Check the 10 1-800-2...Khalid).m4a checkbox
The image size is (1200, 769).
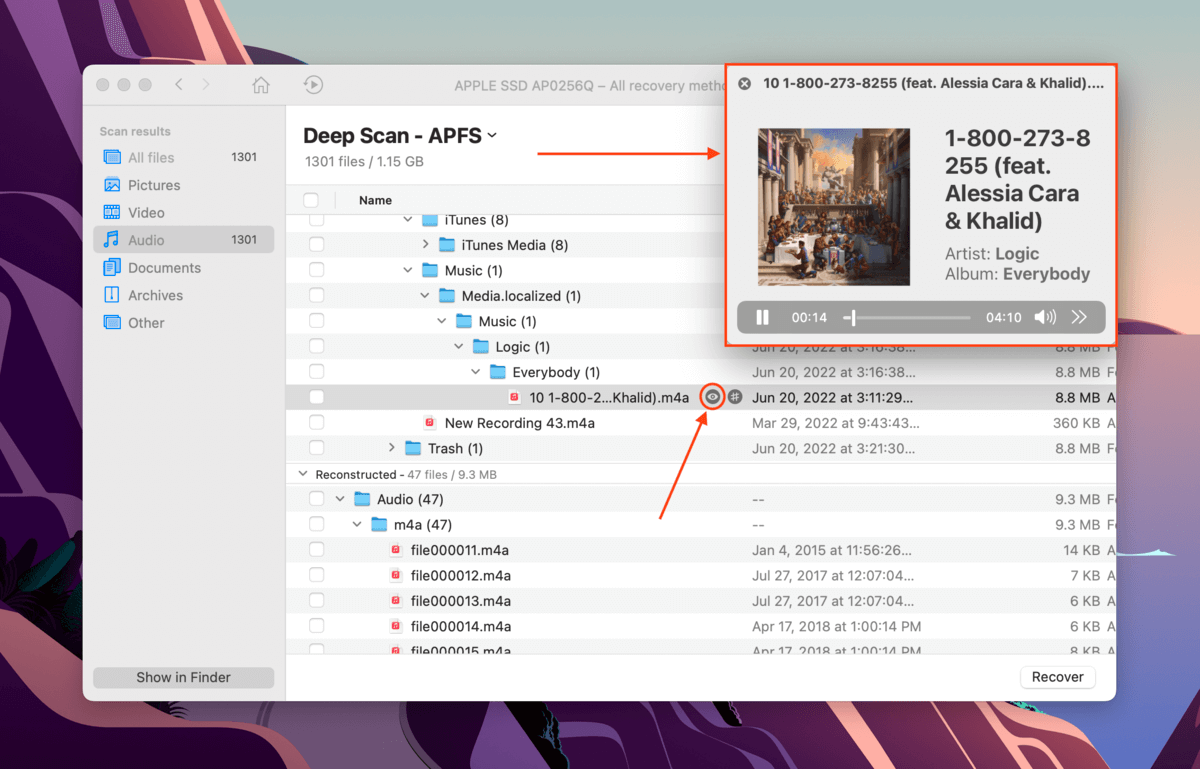click(x=316, y=397)
